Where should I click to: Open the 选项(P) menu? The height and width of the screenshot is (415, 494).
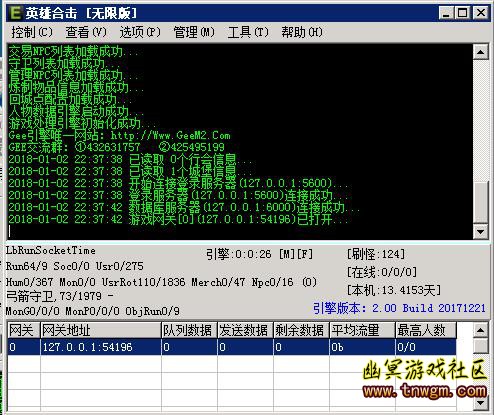140,32
